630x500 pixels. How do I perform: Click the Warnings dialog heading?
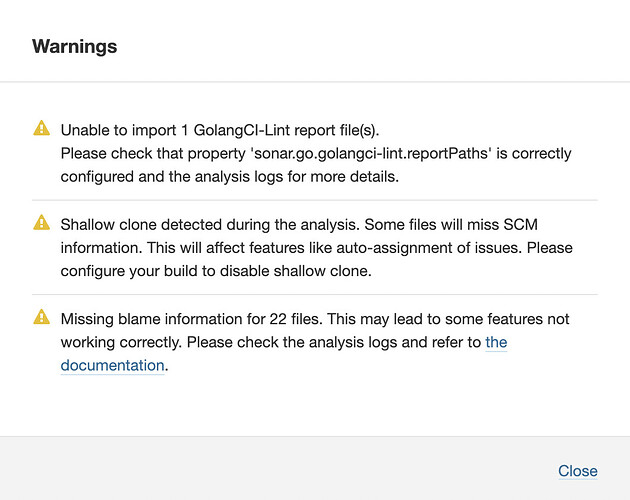75,46
